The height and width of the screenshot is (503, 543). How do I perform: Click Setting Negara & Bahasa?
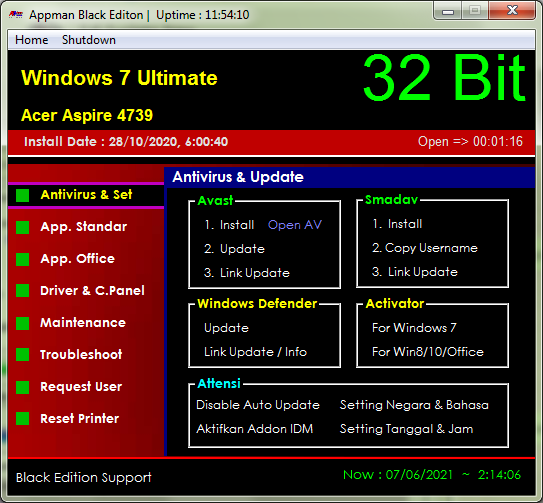coord(414,405)
